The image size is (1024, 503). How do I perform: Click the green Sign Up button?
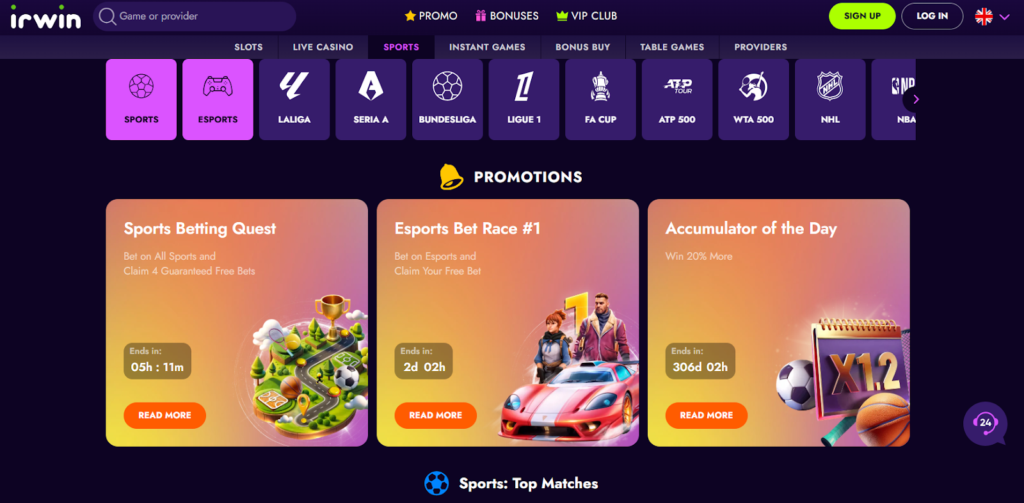(x=862, y=16)
